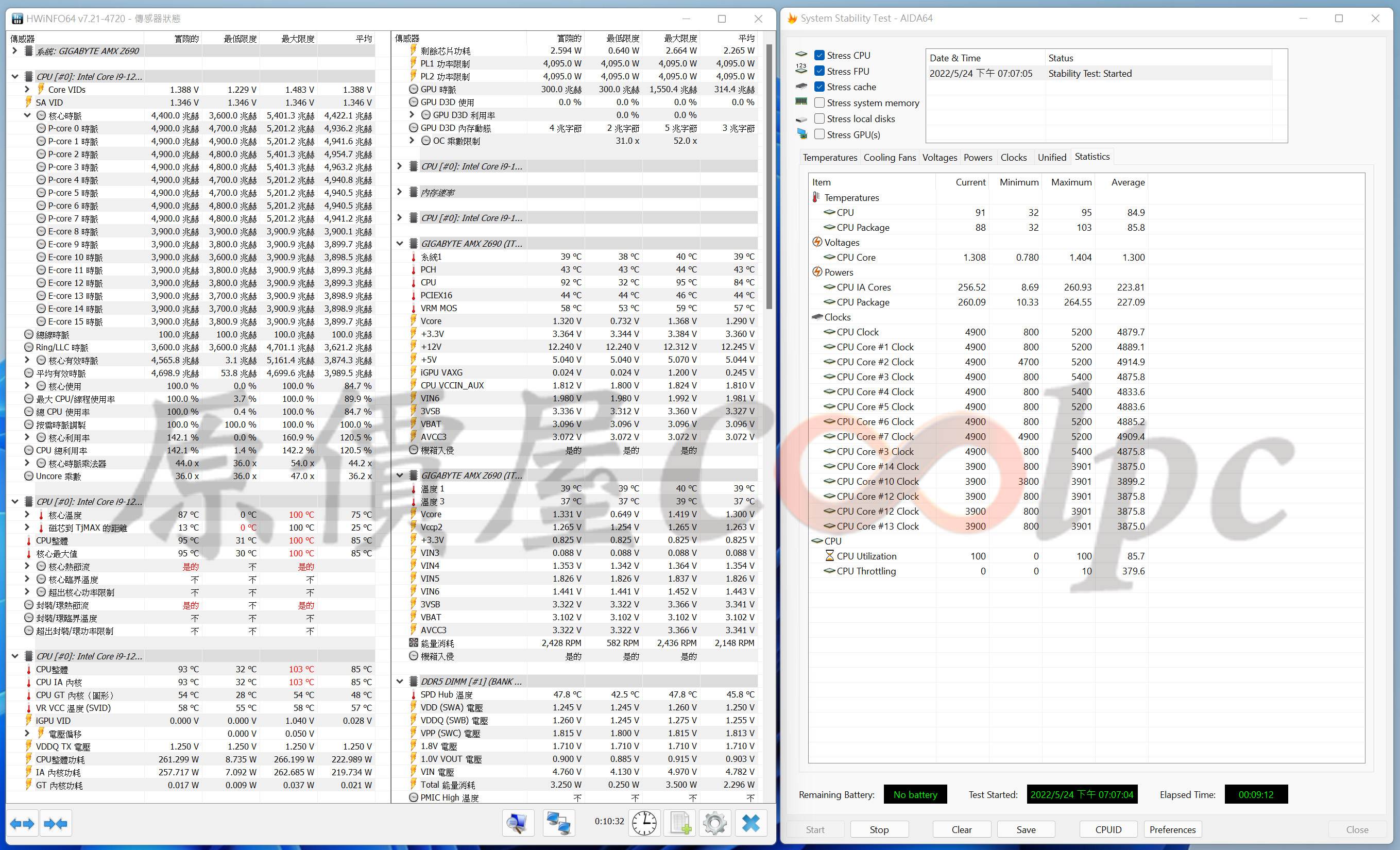1400x850 pixels.
Task: Expand the 核心溫度 row
Action: [27, 515]
